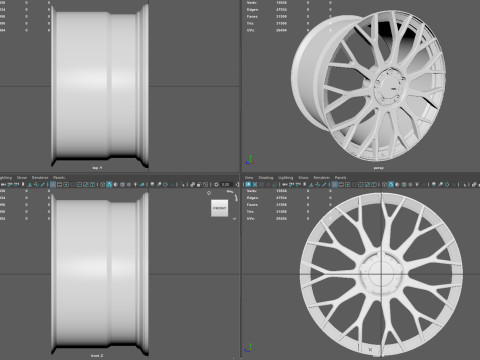This screenshot has width=480, height=360.
Task: Toggle isolate select in the FRONT-cube panel
Action: [183, 184]
